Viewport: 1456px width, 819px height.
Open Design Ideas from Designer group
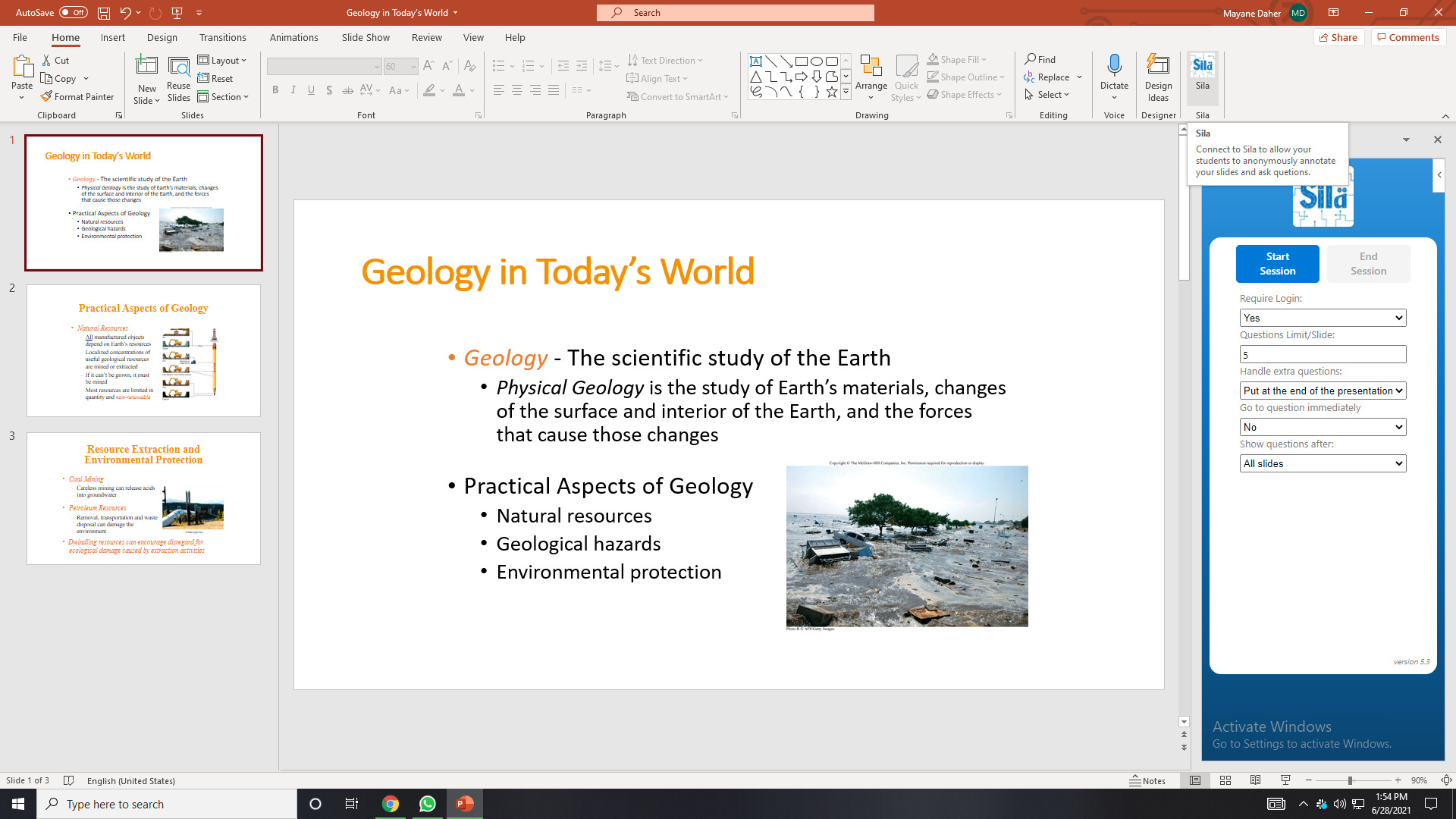(1158, 76)
